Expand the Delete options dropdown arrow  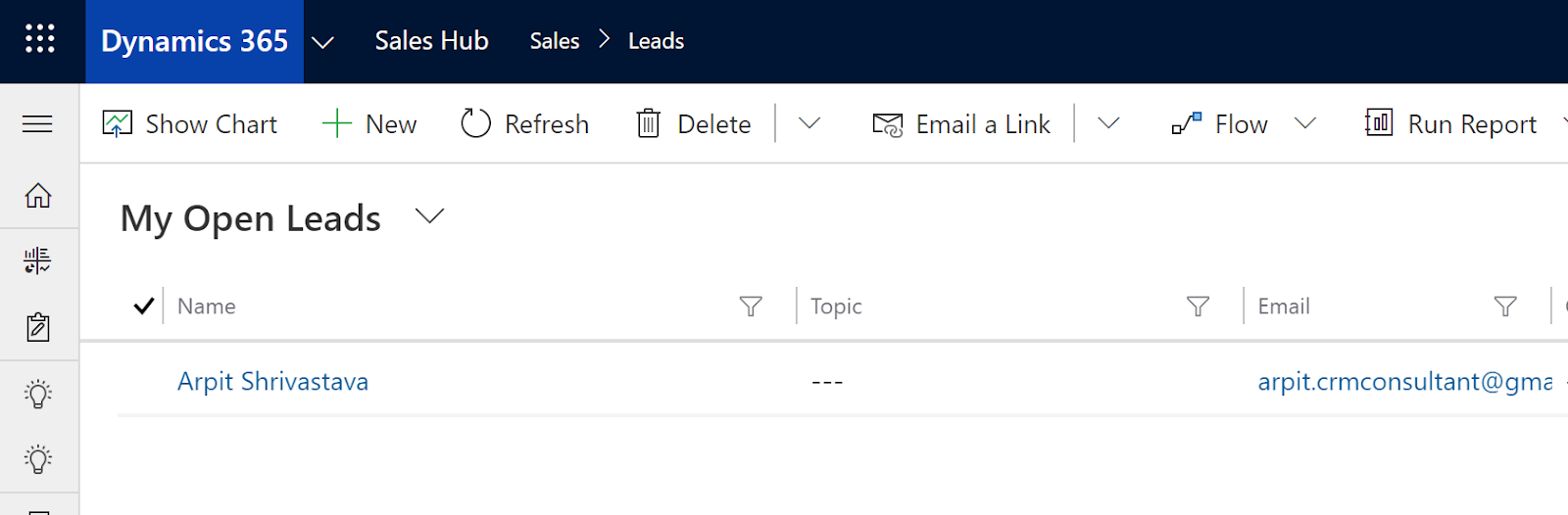[x=808, y=123]
